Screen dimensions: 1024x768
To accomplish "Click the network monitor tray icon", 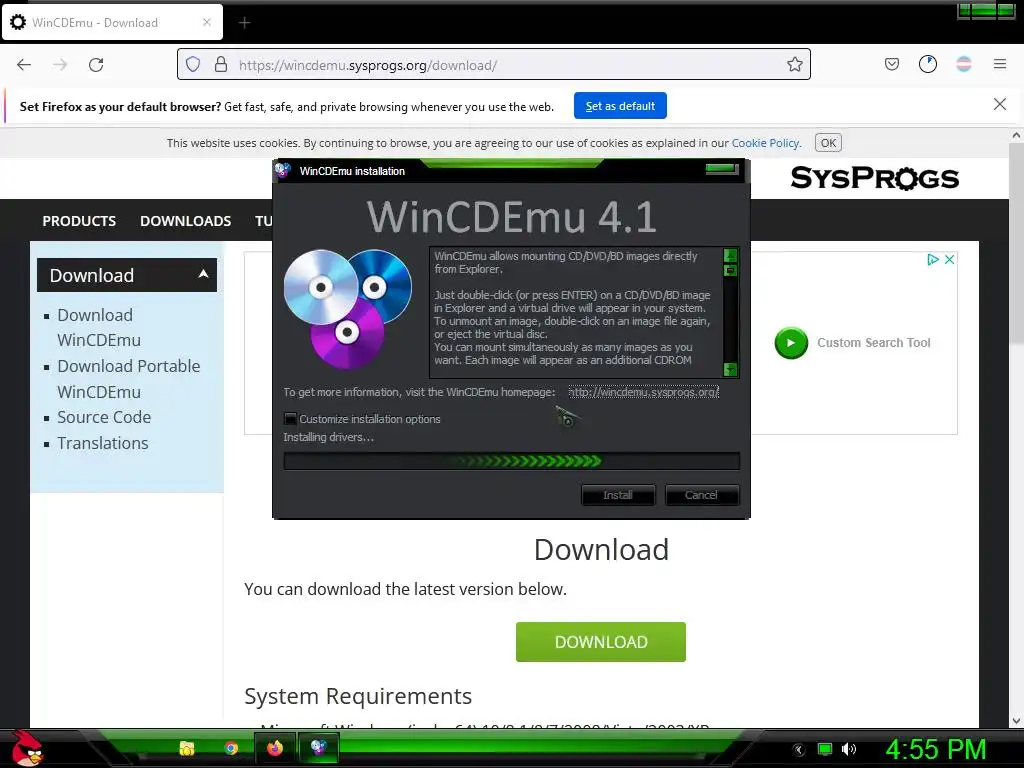I will point(825,749).
